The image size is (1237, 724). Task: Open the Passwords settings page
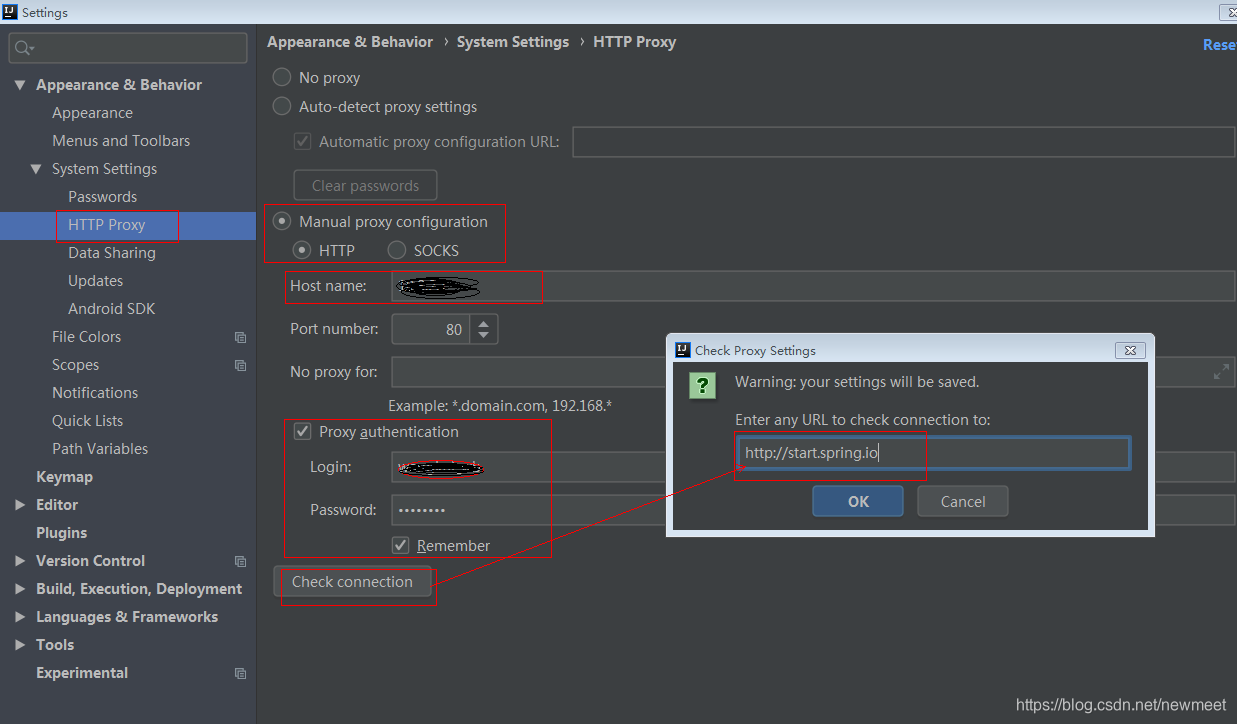[102, 197]
